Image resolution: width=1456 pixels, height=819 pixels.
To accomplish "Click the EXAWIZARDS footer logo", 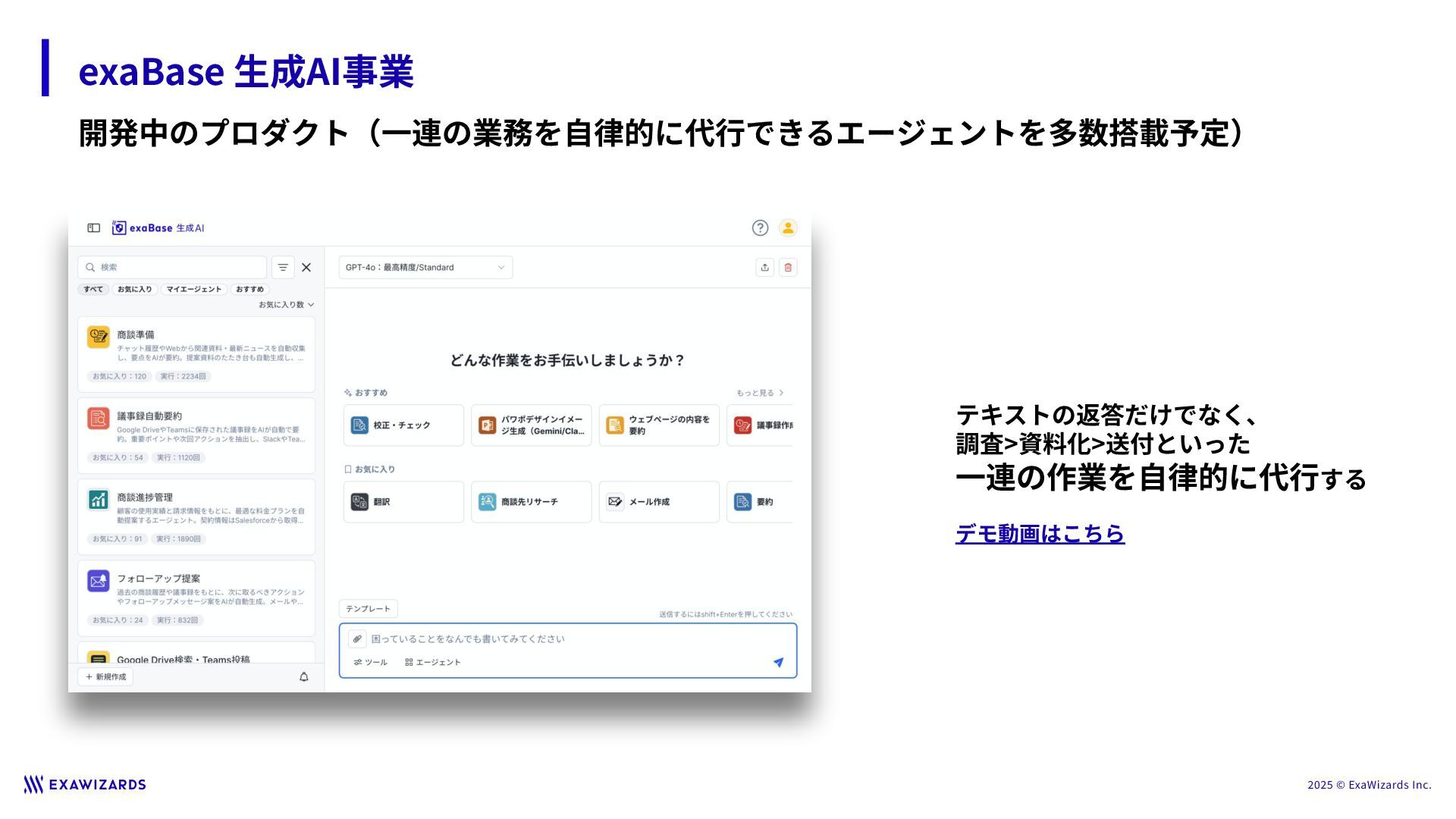I will click(x=85, y=784).
